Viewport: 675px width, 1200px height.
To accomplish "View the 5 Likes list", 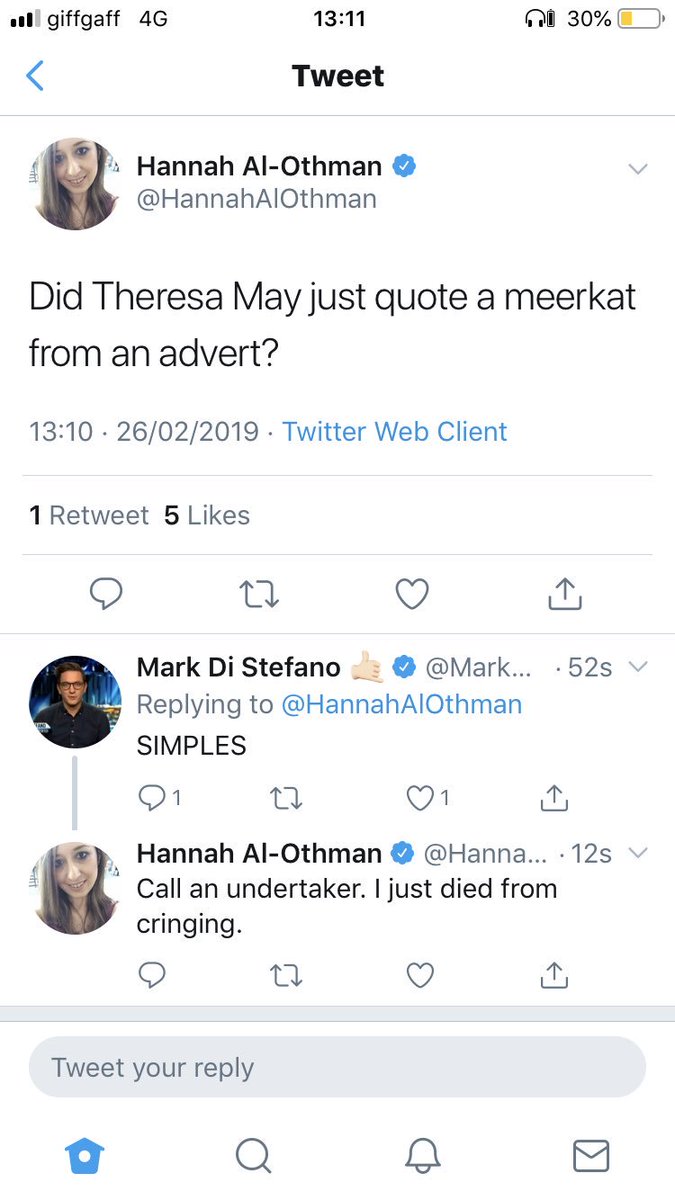I will coord(207,516).
